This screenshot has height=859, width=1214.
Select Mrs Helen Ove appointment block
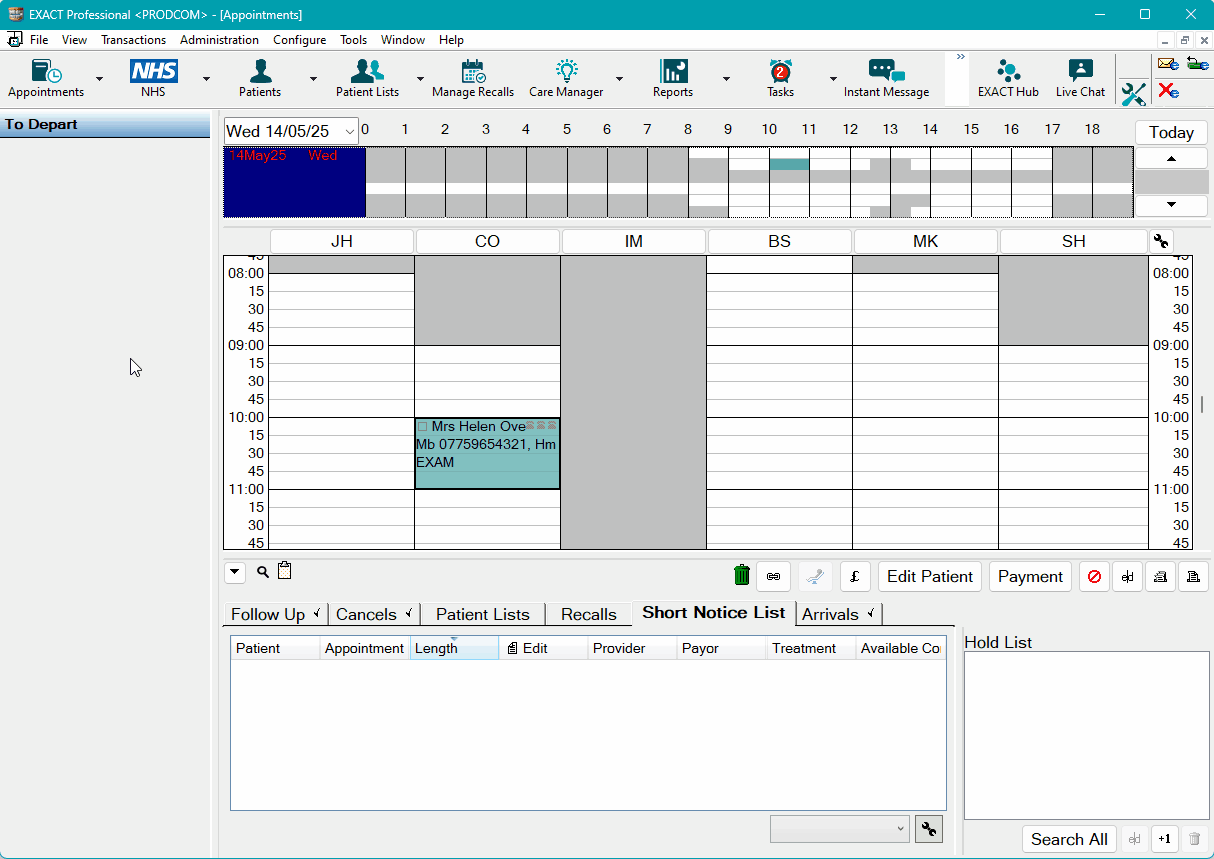(487, 453)
